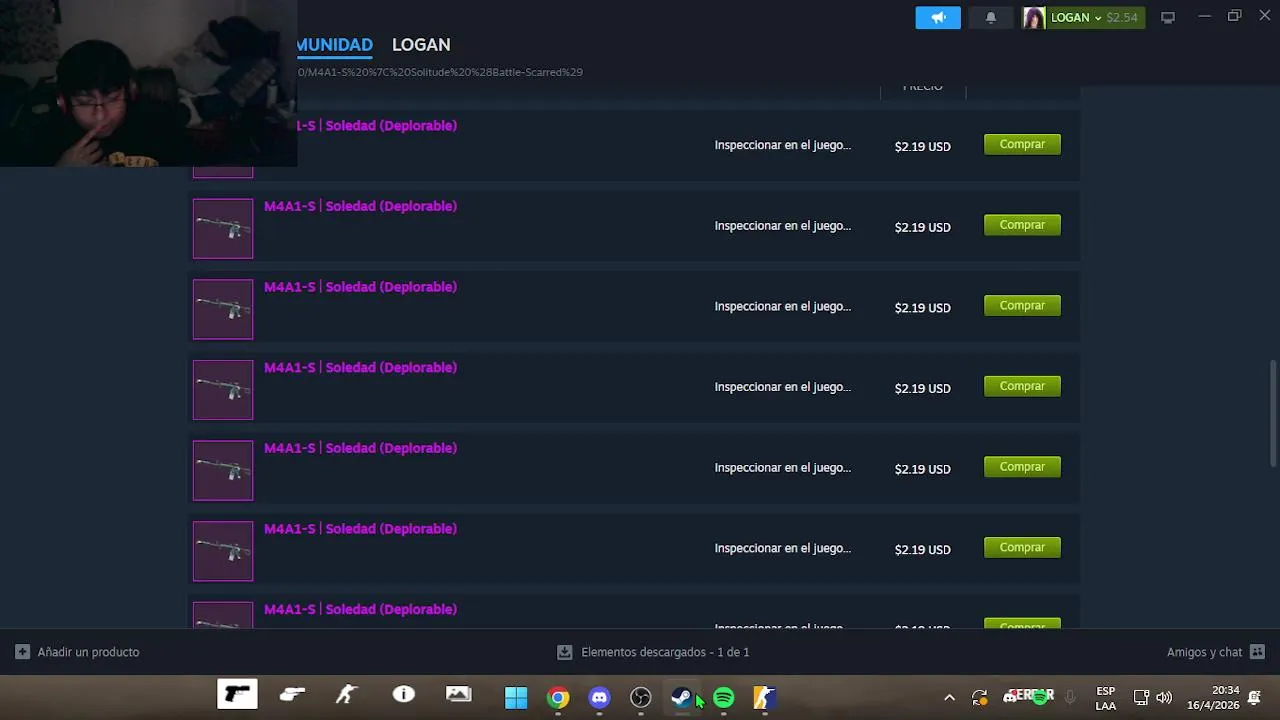Image resolution: width=1280 pixels, height=720 pixels.
Task: Switch to OBS Studio in taskbar
Action: pos(641,698)
